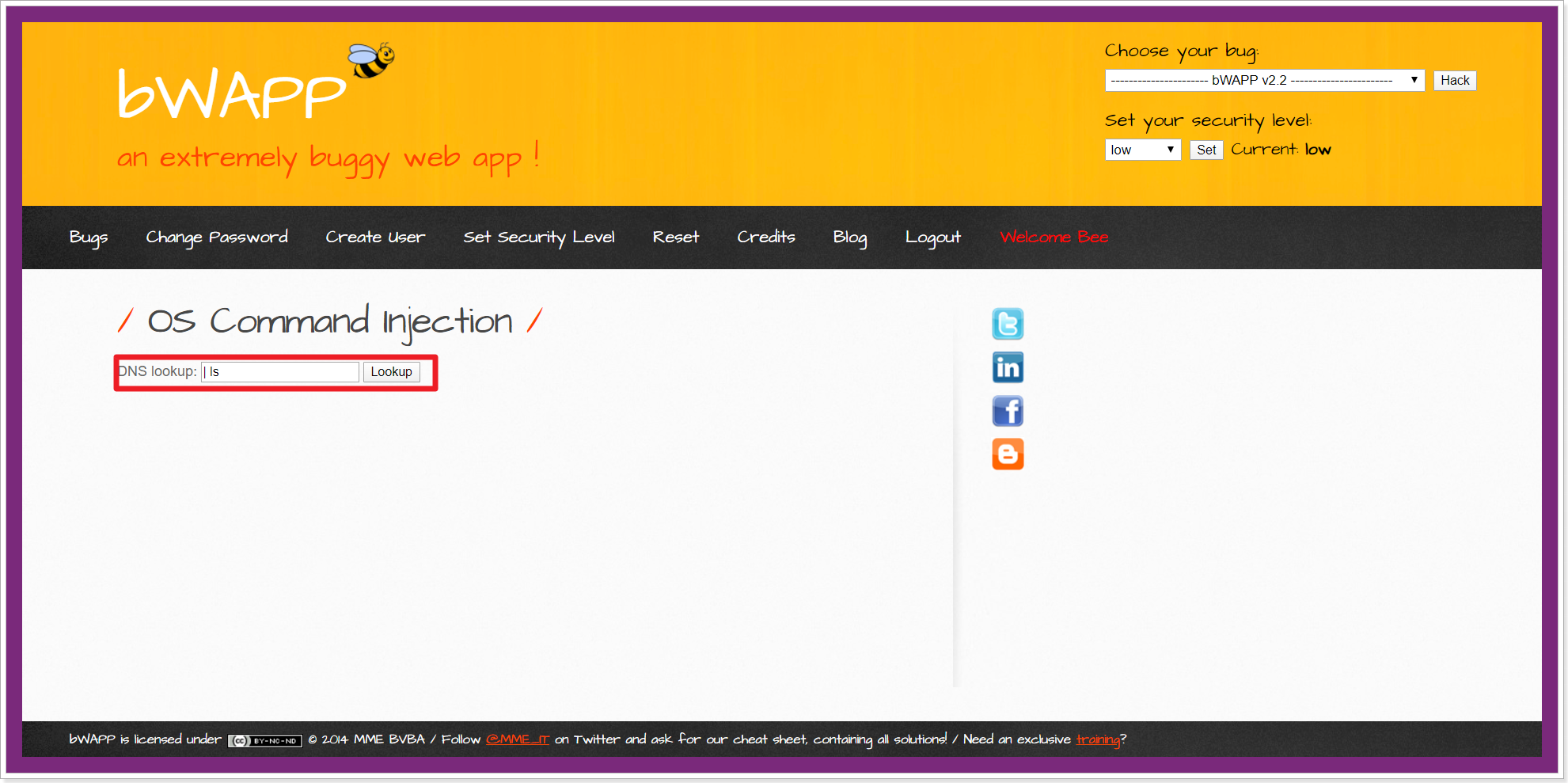Click the Hack button

(1455, 80)
